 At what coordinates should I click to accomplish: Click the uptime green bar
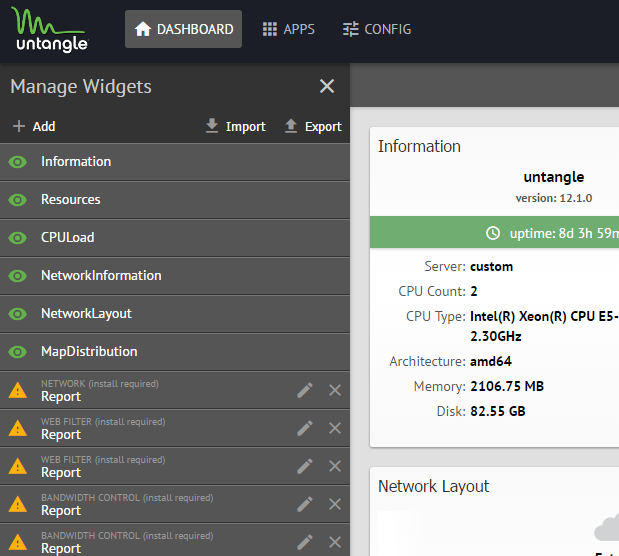pos(494,232)
